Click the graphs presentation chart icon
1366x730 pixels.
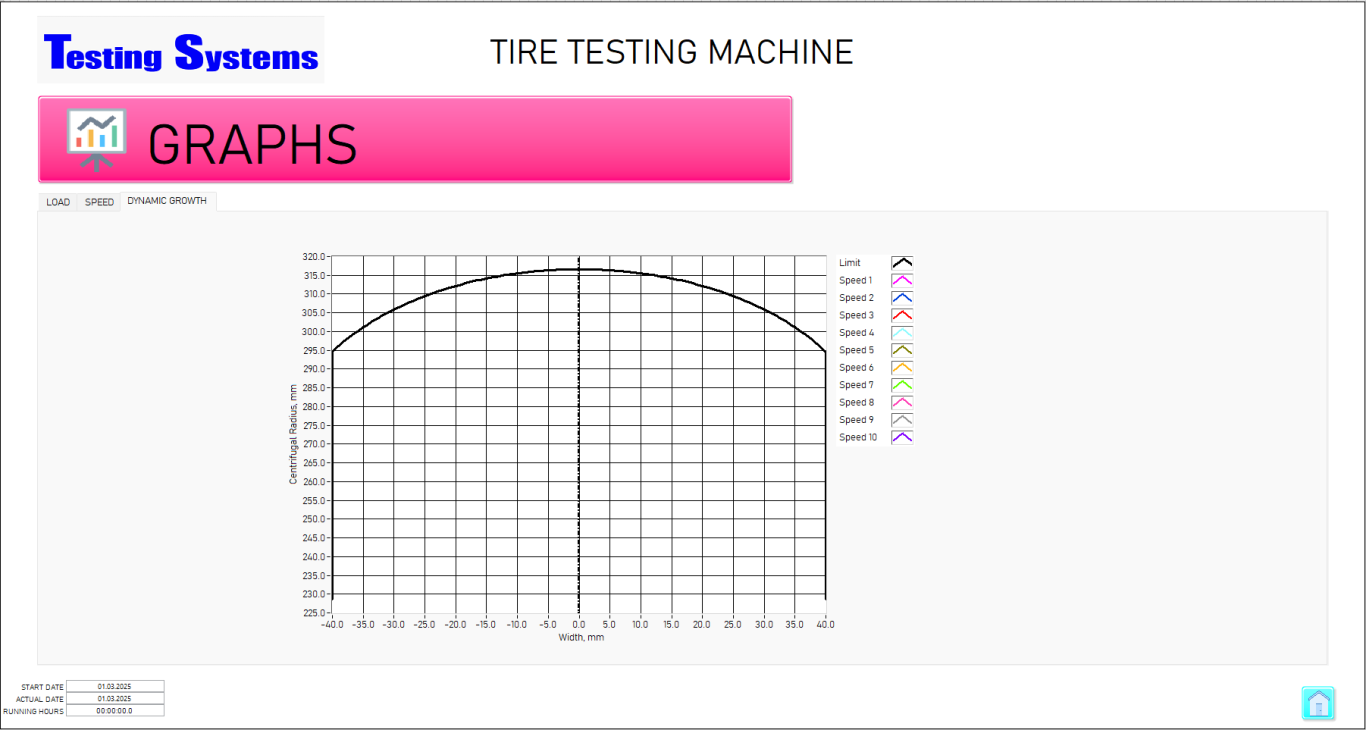pyautogui.click(x=96, y=139)
